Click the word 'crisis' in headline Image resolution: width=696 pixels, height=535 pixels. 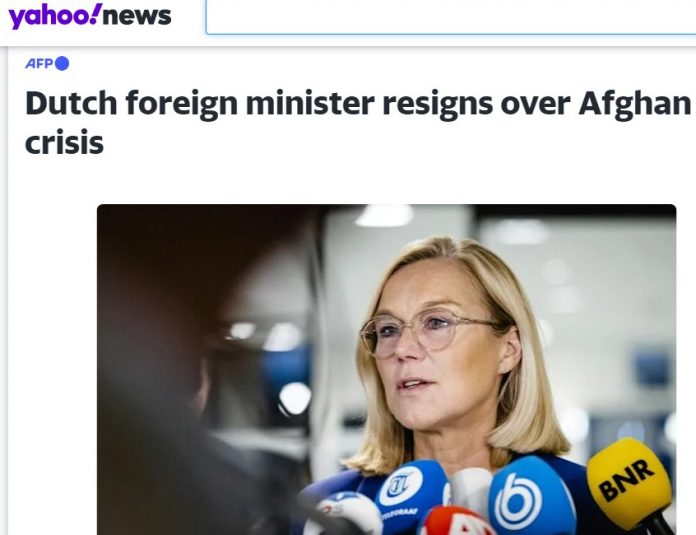(x=64, y=143)
